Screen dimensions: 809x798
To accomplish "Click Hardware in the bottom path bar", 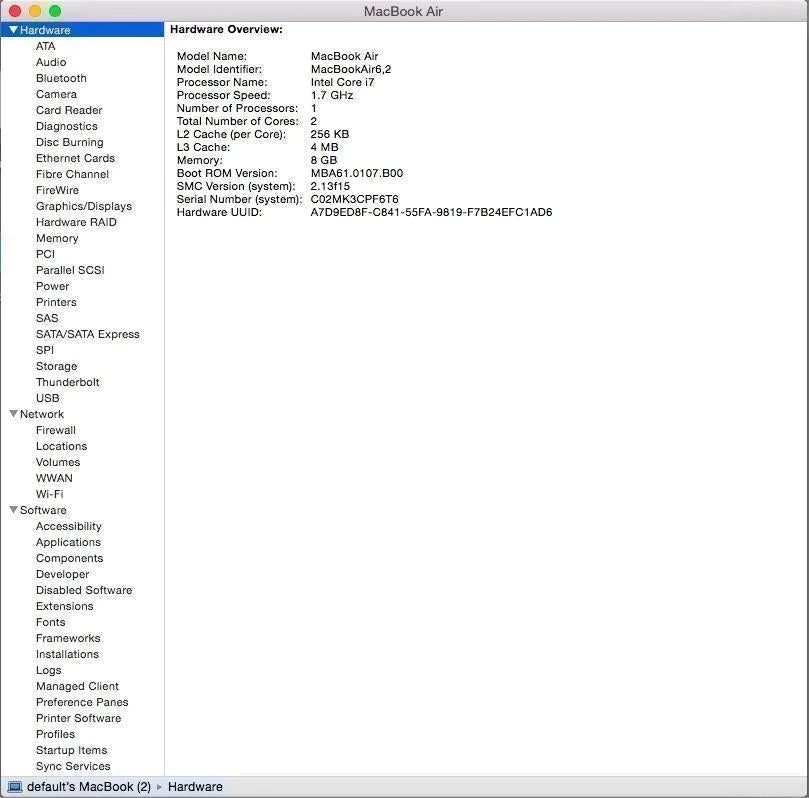I will (x=195, y=787).
